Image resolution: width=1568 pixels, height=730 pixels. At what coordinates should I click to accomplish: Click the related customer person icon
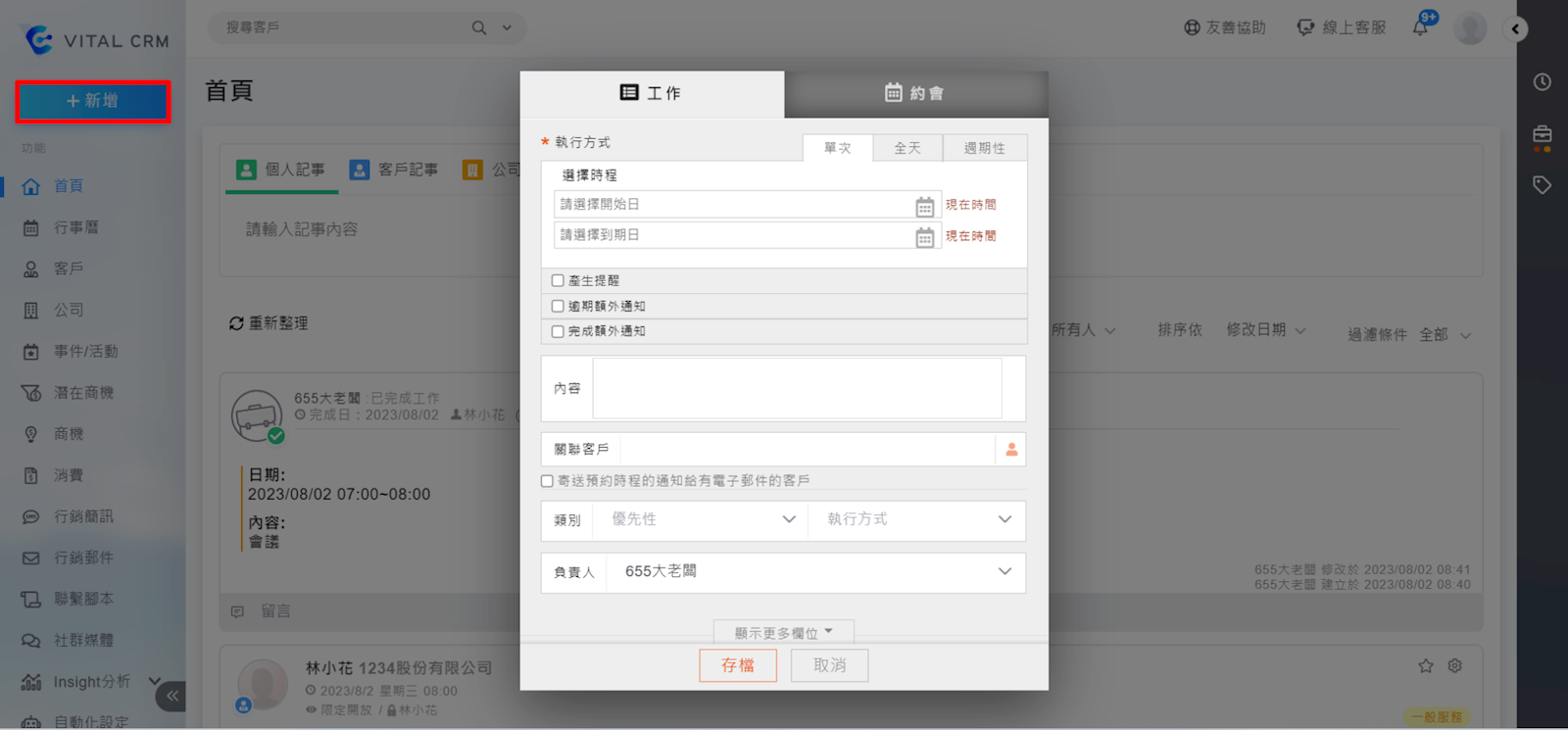1011,450
